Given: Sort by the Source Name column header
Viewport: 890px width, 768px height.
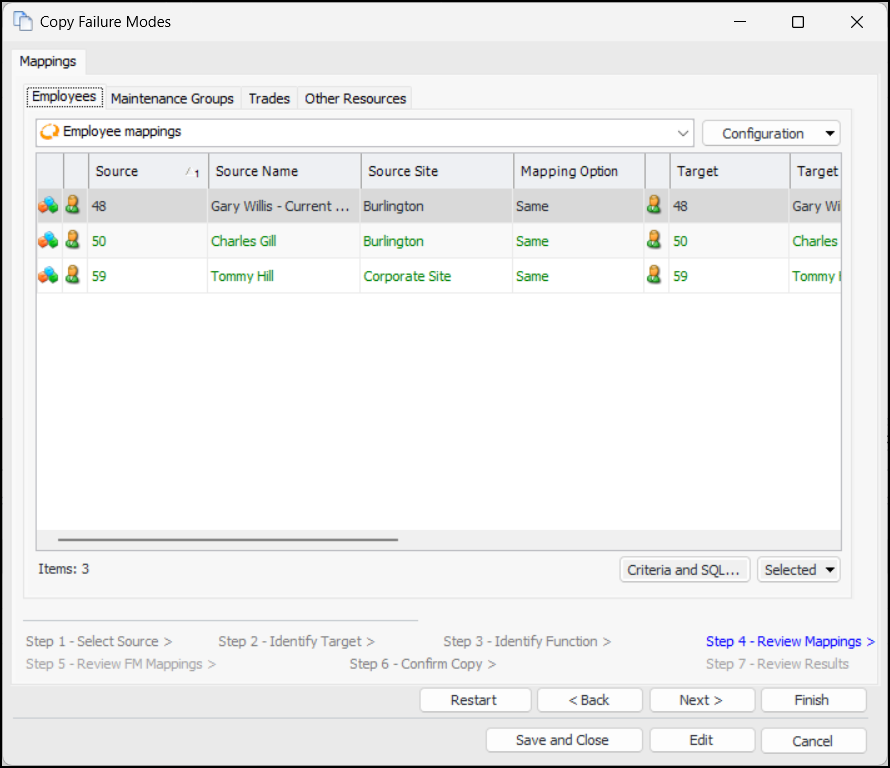Looking at the screenshot, I should click(x=284, y=171).
